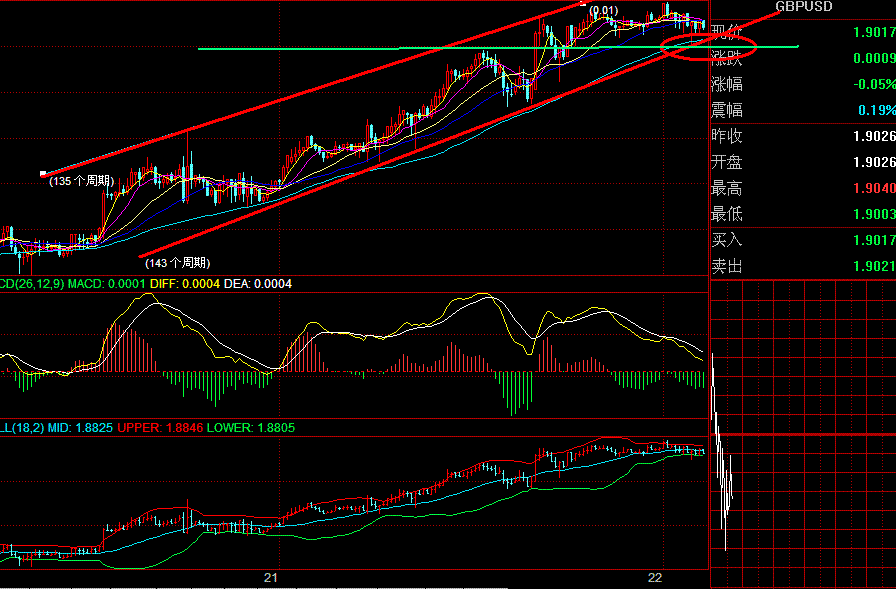896x589 pixels.
Task: Click the MID: 1.8825 Bollinger readout
Action: tap(80, 428)
